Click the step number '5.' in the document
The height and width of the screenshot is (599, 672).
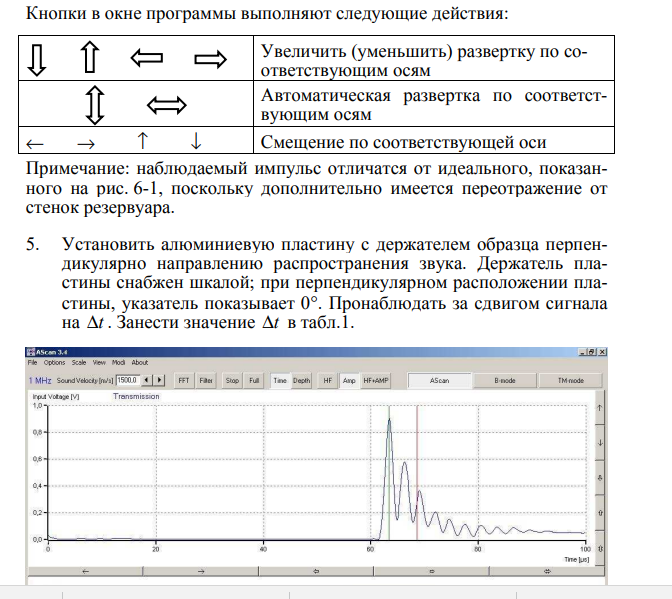point(33,244)
